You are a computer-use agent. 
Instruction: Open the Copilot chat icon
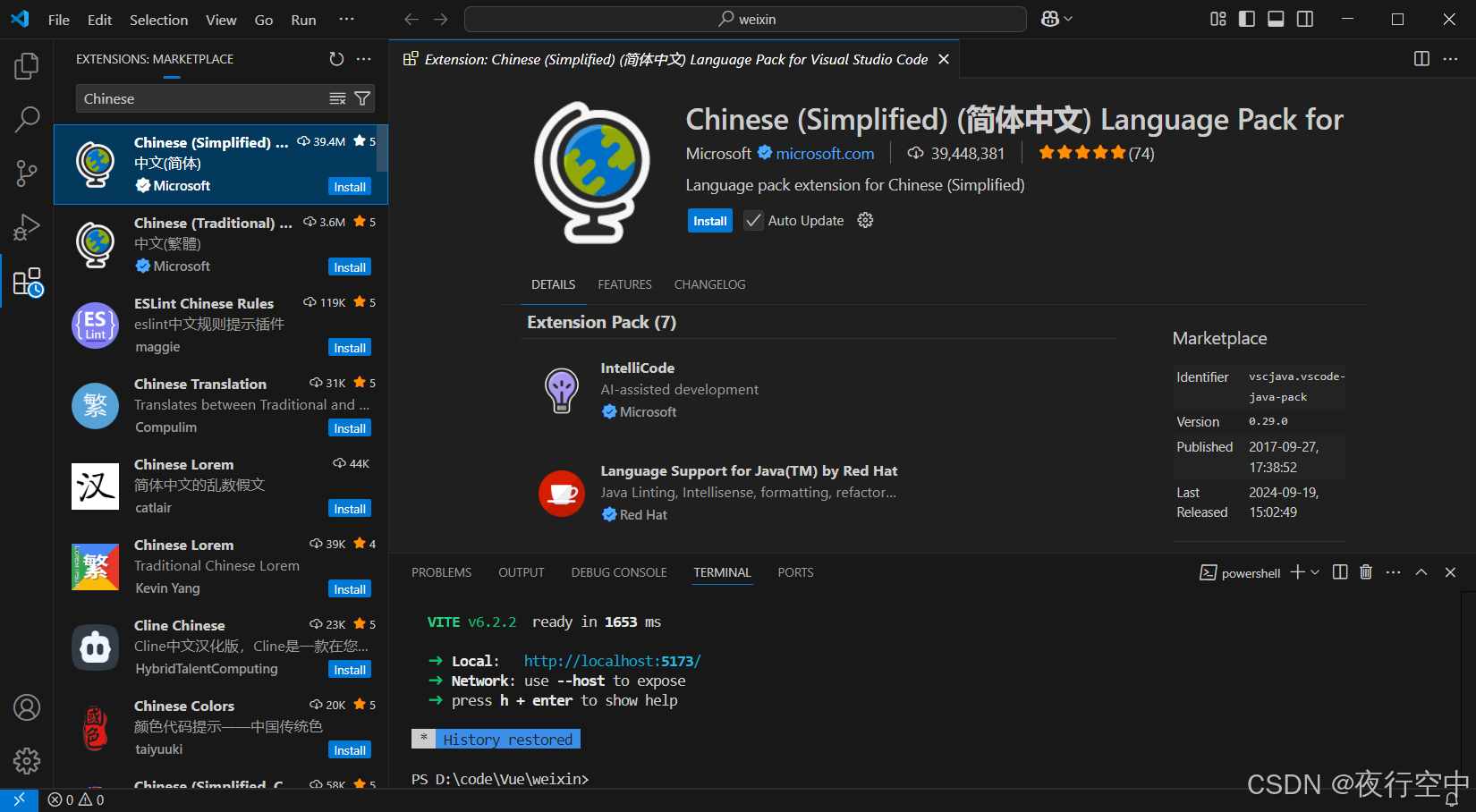tap(1050, 19)
